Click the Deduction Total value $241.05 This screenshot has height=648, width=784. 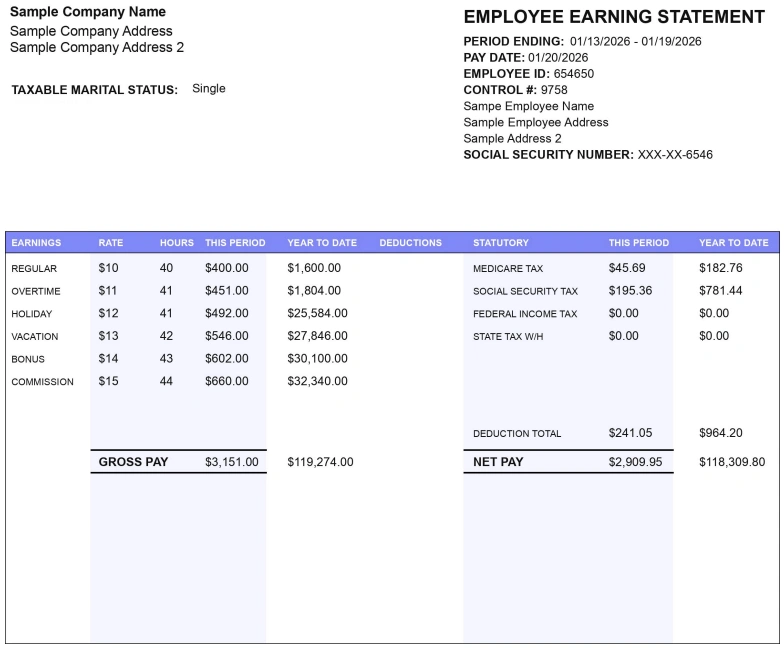(630, 433)
